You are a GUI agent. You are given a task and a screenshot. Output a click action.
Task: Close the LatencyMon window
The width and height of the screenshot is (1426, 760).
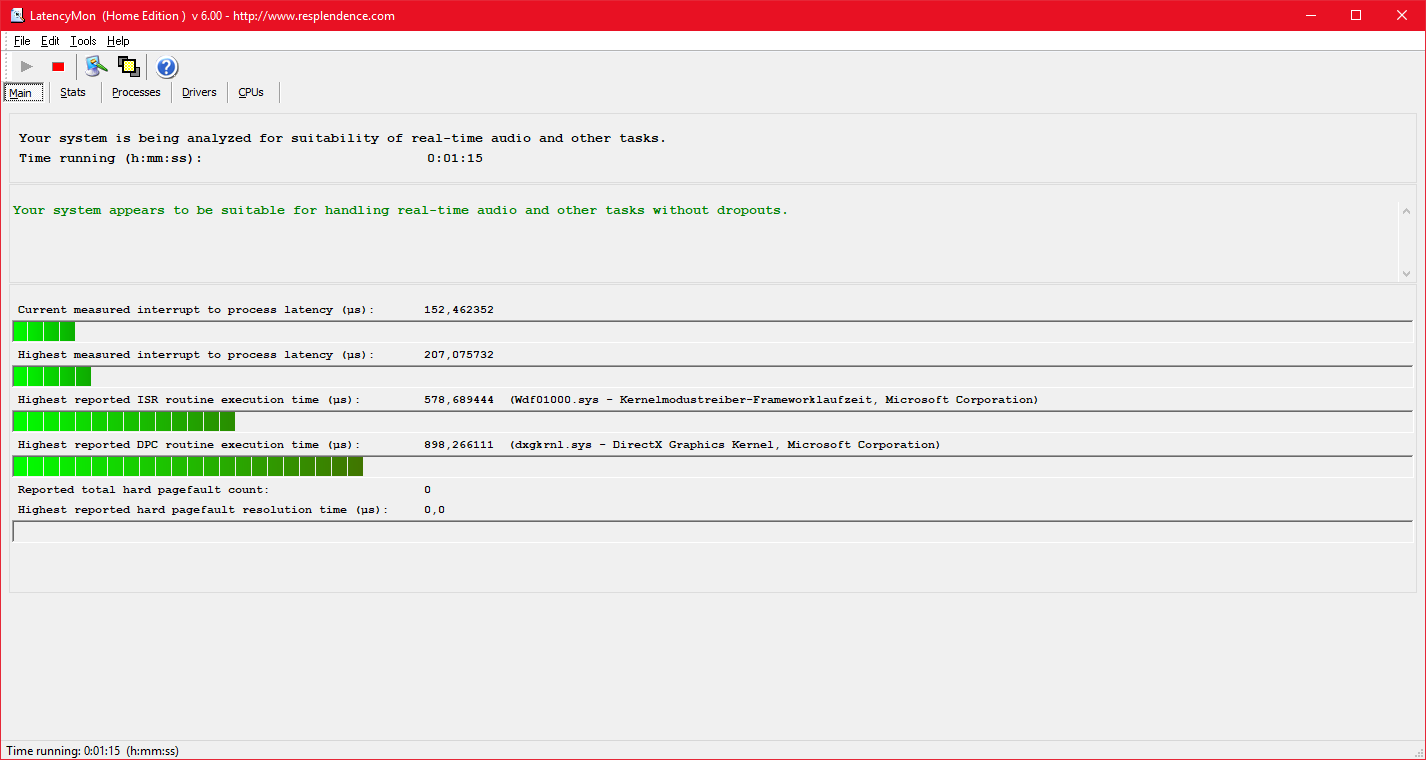1402,15
